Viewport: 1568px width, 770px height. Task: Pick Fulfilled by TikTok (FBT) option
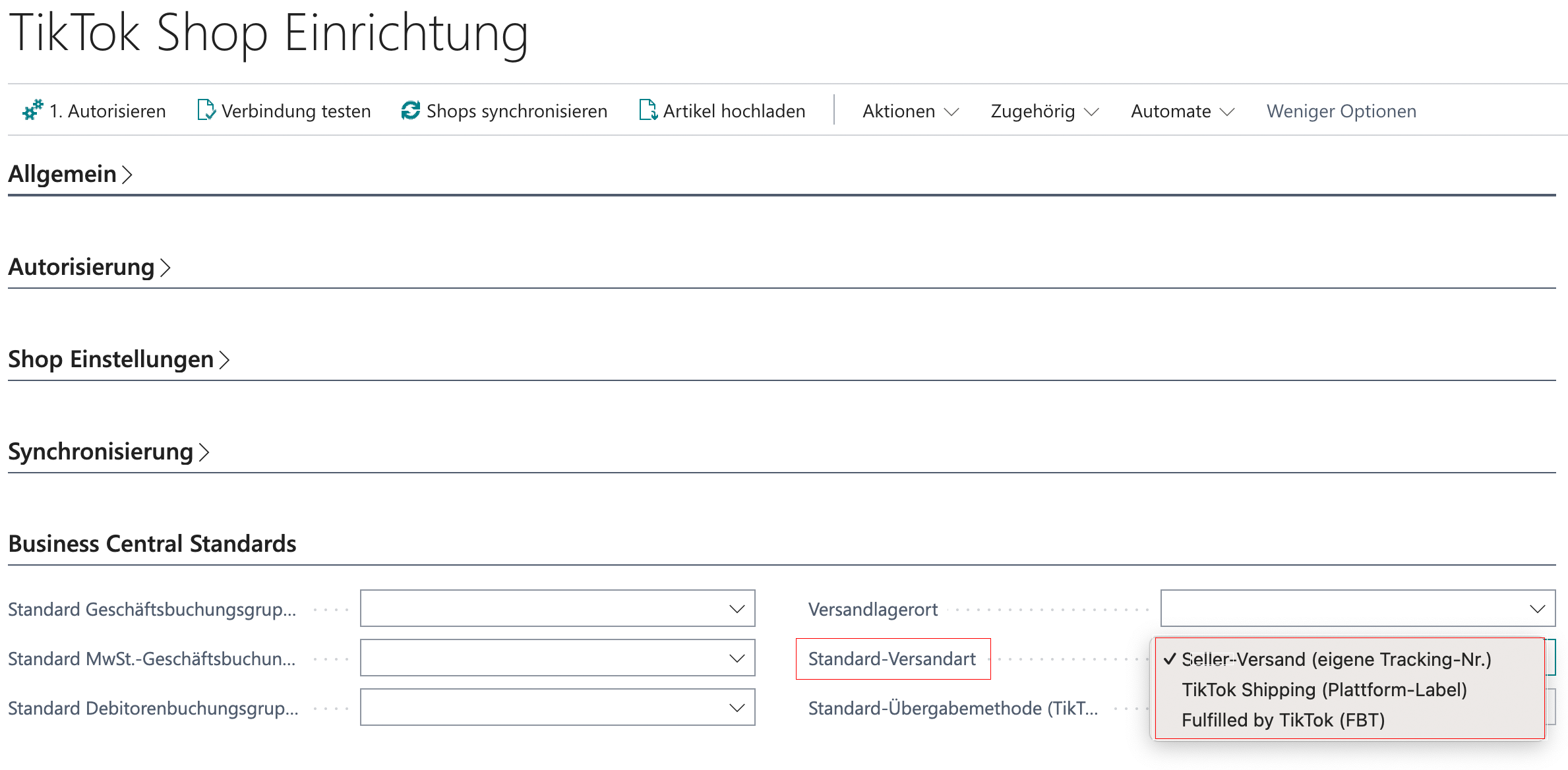pos(1282,720)
